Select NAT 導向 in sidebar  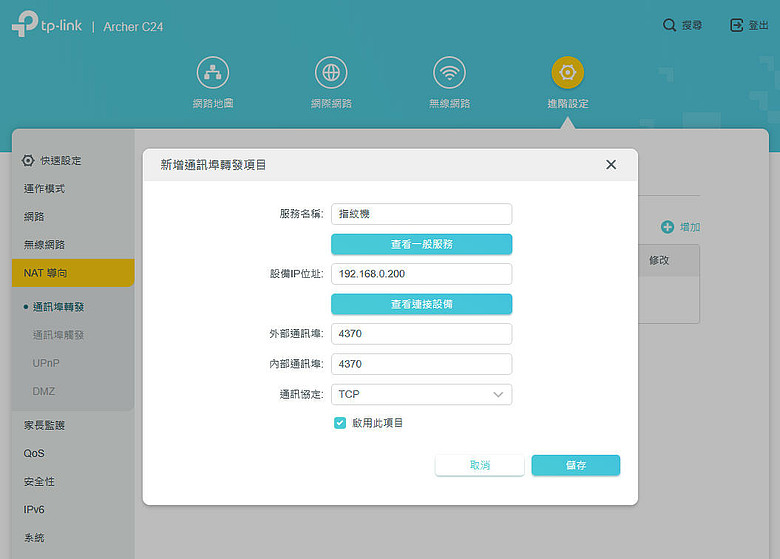[x=73, y=273]
